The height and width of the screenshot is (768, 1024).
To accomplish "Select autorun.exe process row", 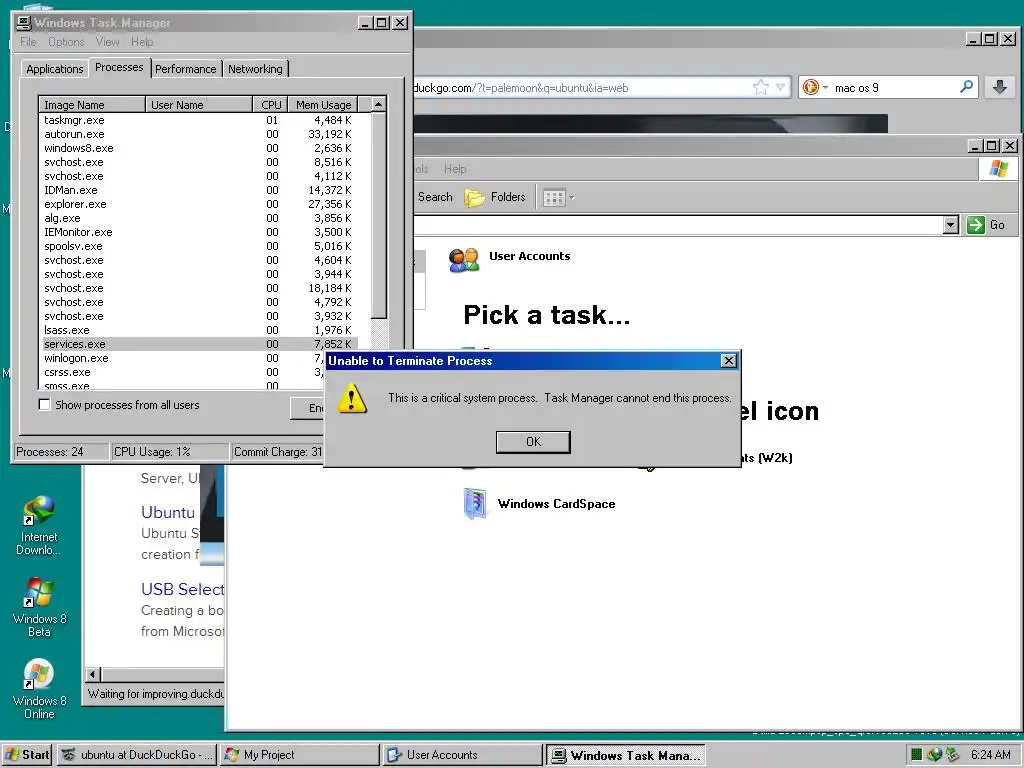I will click(199, 134).
